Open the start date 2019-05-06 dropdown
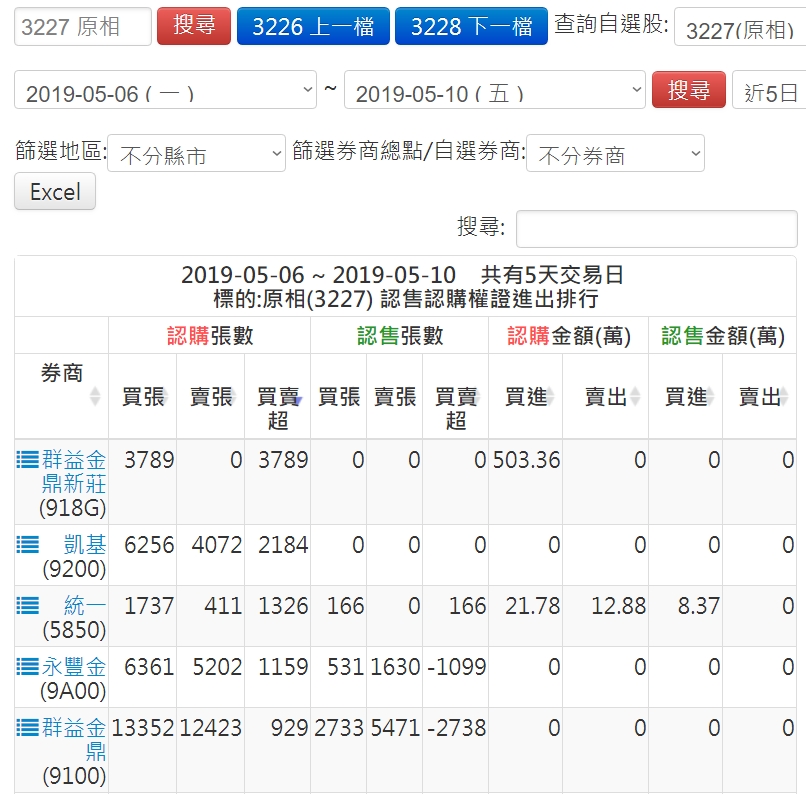 pos(166,91)
